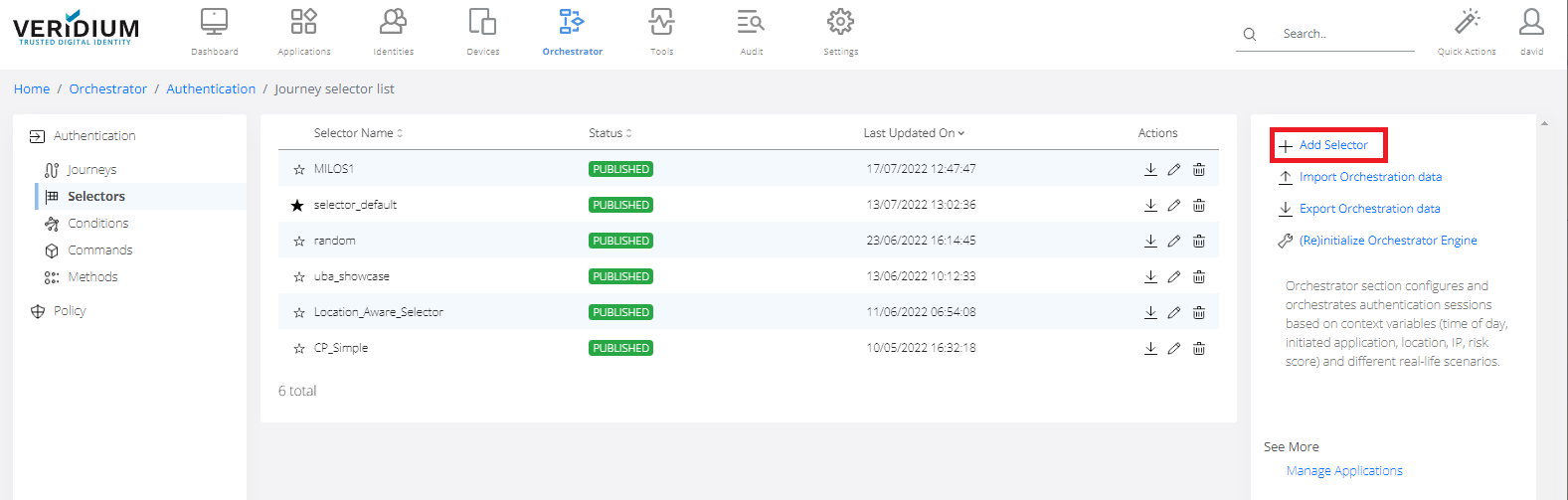Open the Audit section icon

click(751, 22)
